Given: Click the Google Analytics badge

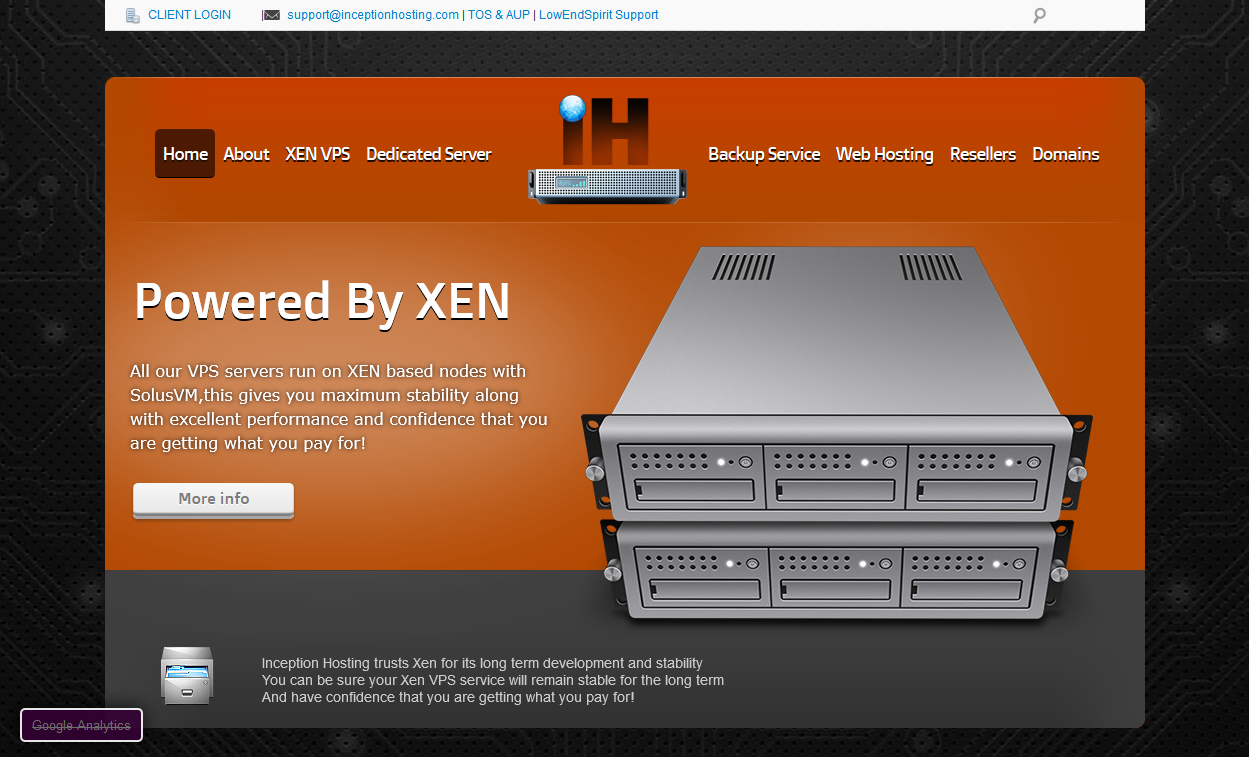Looking at the screenshot, I should 81,725.
